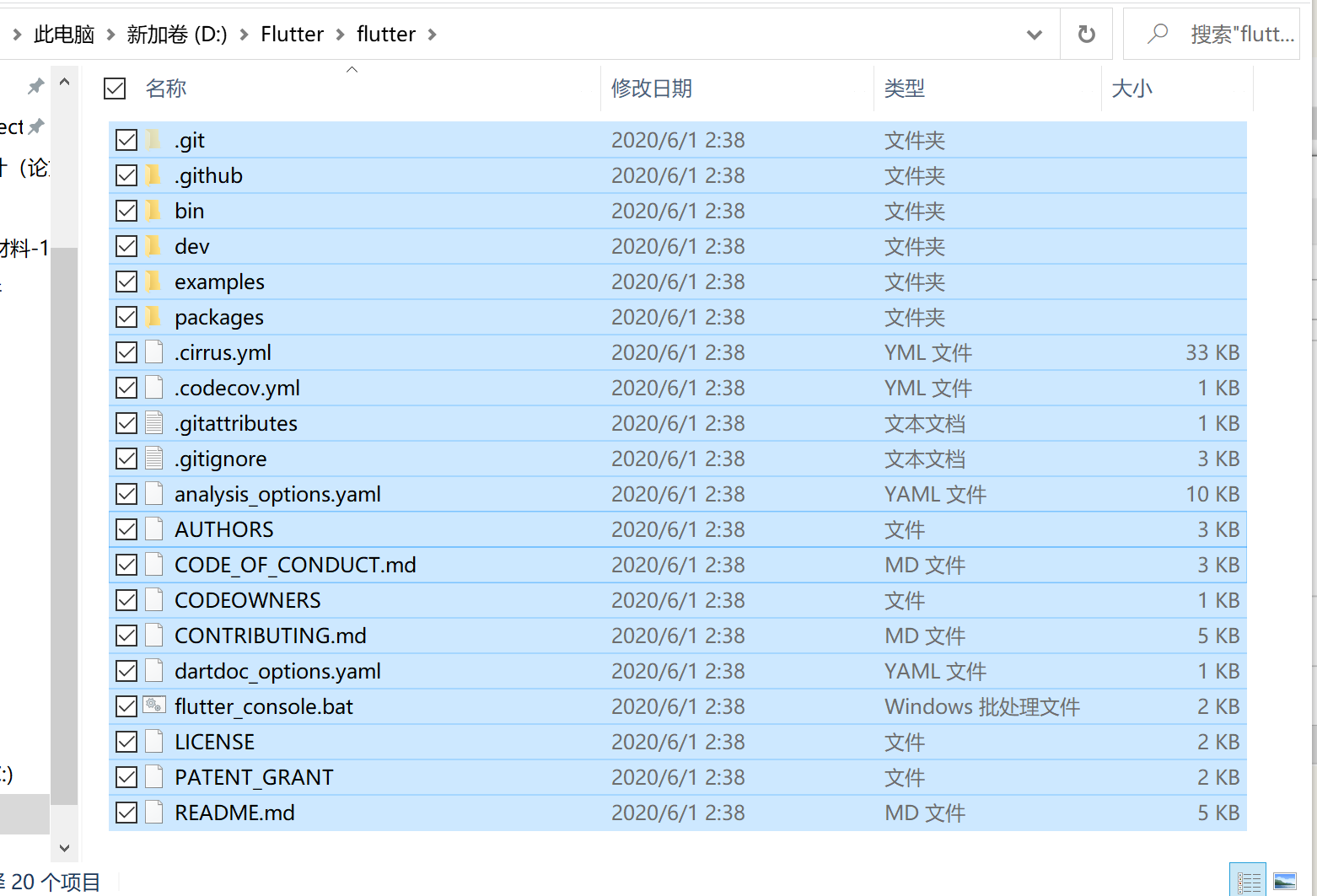1317x896 pixels.
Task: Click the packages folder icon
Action: (153, 317)
